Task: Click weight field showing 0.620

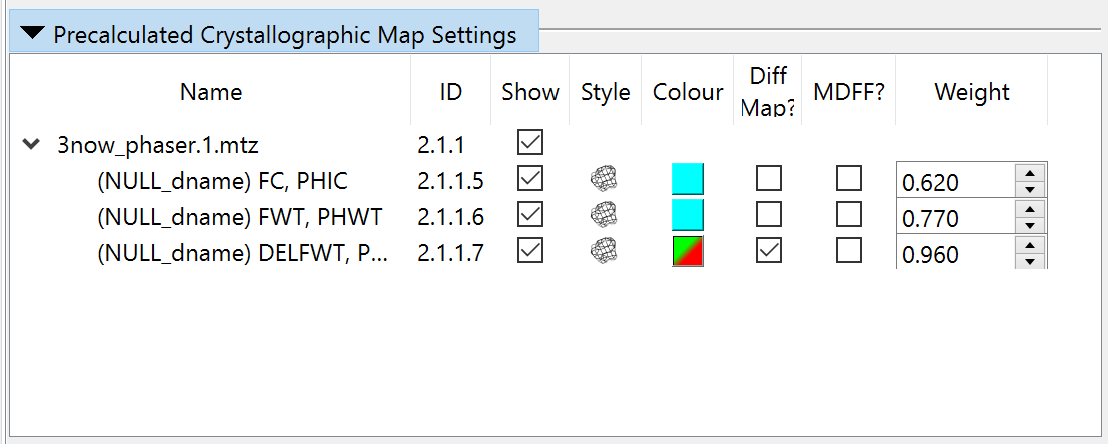Action: (954, 182)
